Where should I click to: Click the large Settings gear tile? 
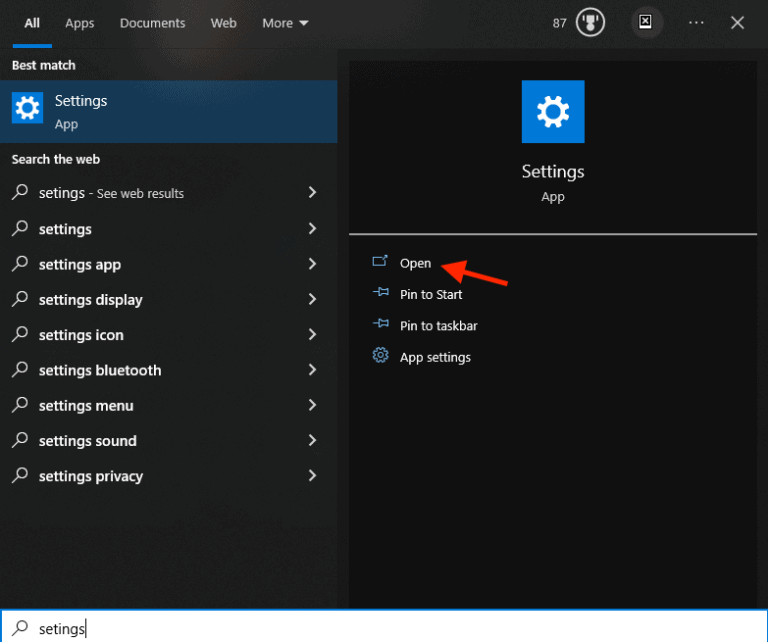point(553,112)
